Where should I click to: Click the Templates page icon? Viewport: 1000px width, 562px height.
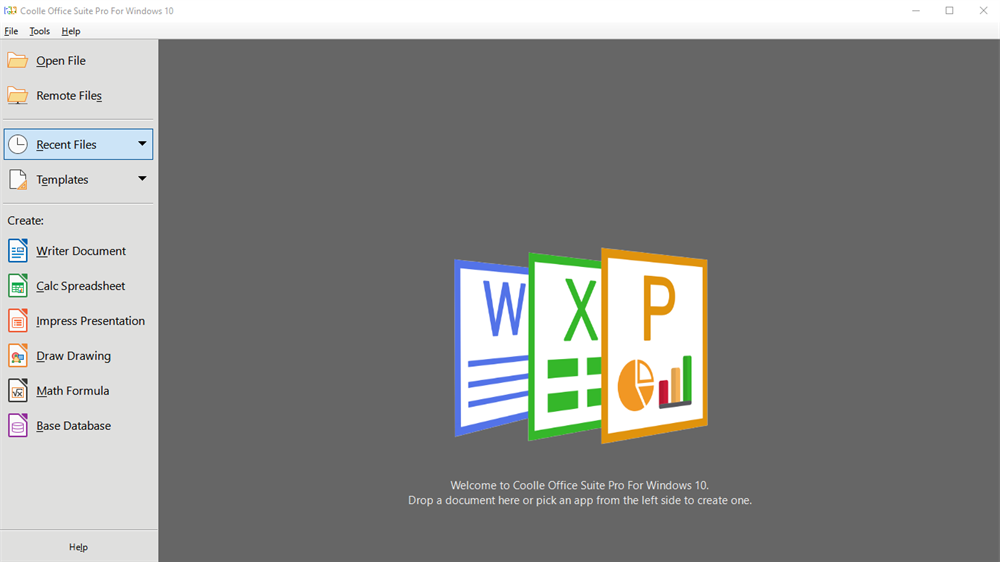[x=18, y=180]
